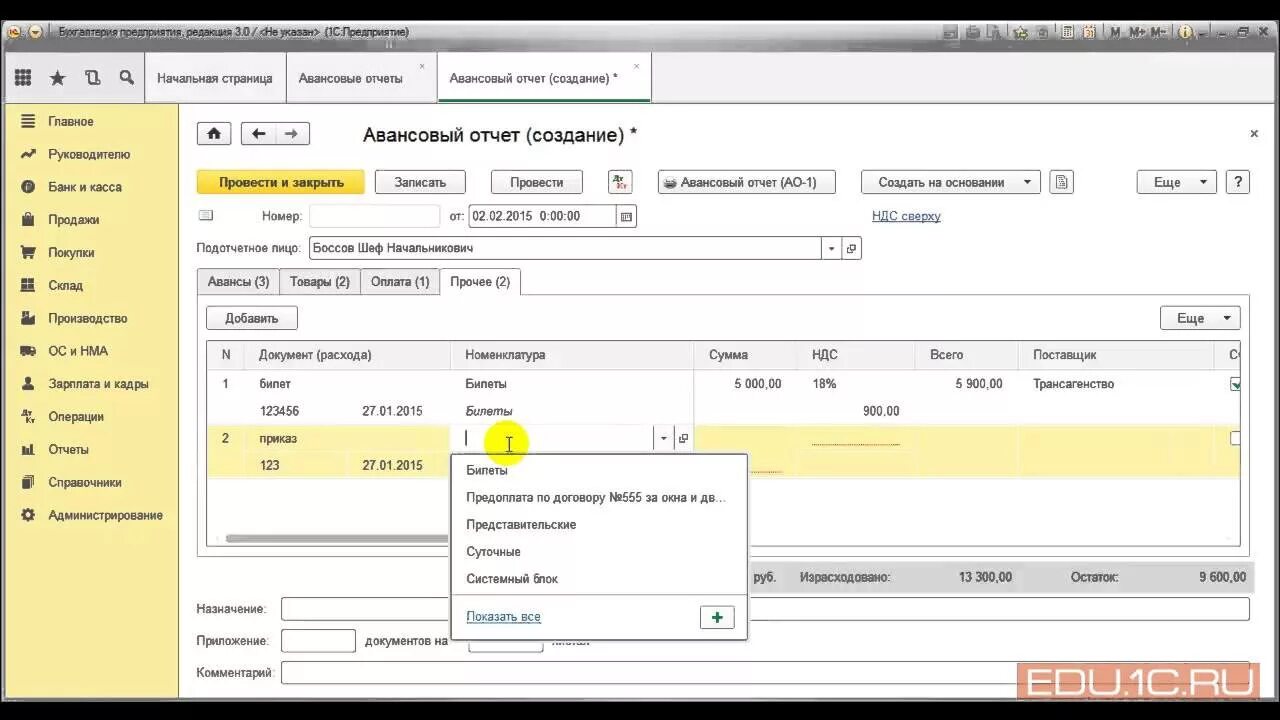Open the Создать на основании dropdown
Screen dimensions: 1280x720
[951, 182]
